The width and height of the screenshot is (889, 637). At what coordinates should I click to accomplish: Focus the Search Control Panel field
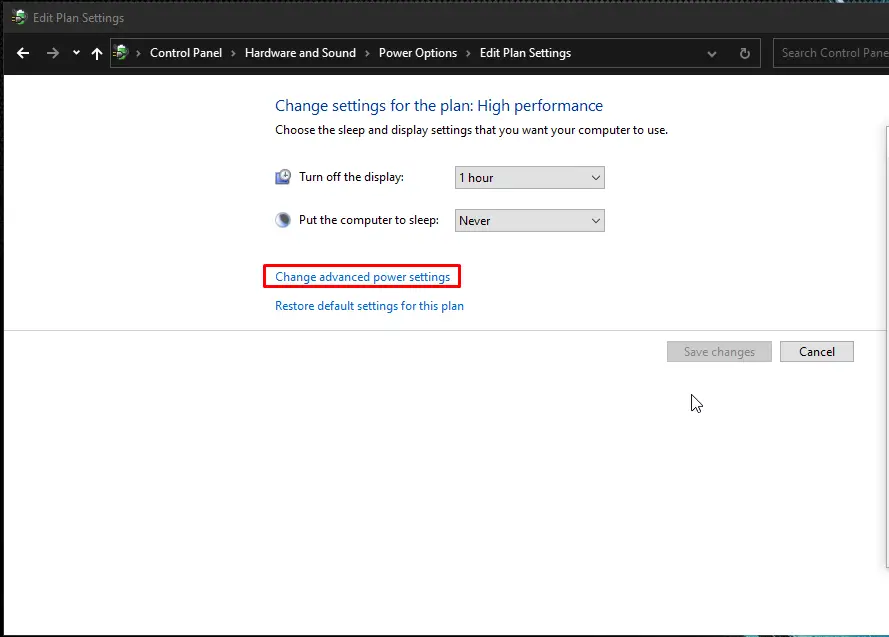click(x=831, y=53)
